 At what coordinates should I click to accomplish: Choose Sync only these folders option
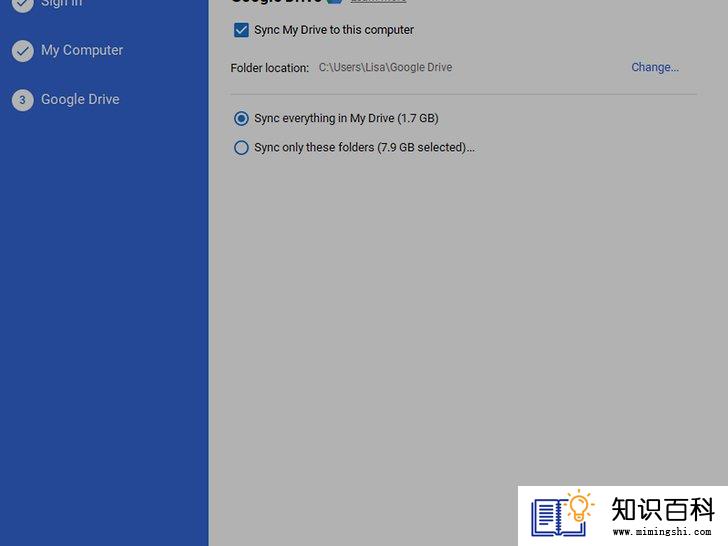(241, 148)
